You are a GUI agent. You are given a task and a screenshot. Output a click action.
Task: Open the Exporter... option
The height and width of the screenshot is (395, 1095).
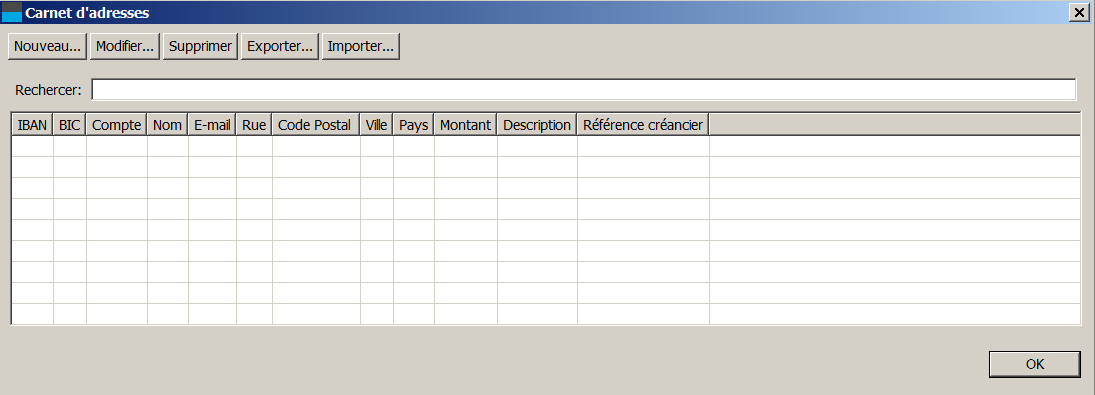pyautogui.click(x=280, y=47)
